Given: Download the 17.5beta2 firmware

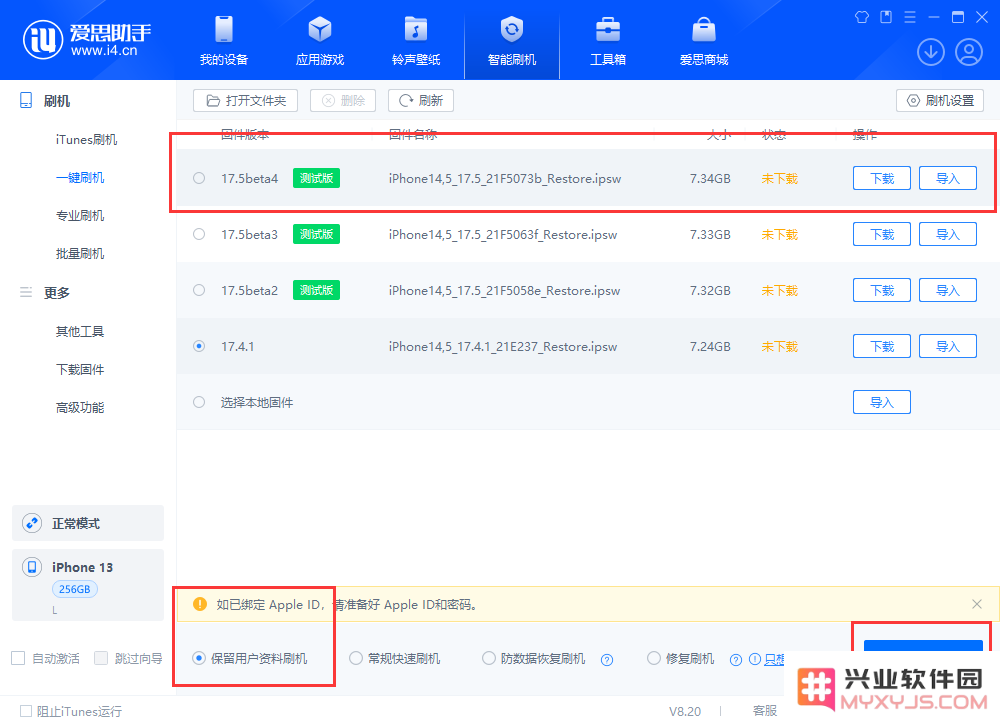Looking at the screenshot, I should (882, 290).
